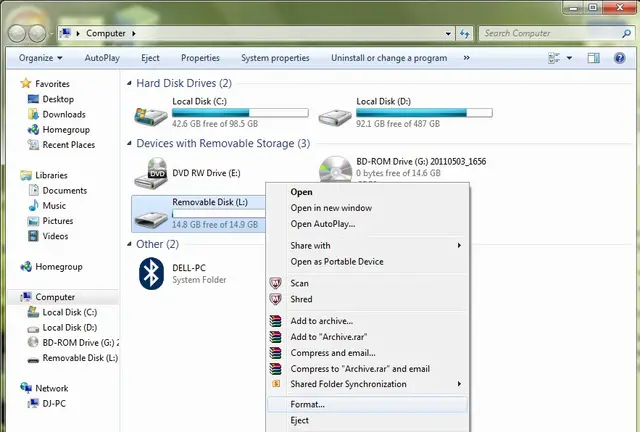Click the Removable Disk (L:) capacity bar
640x432 pixels.
pos(219,214)
